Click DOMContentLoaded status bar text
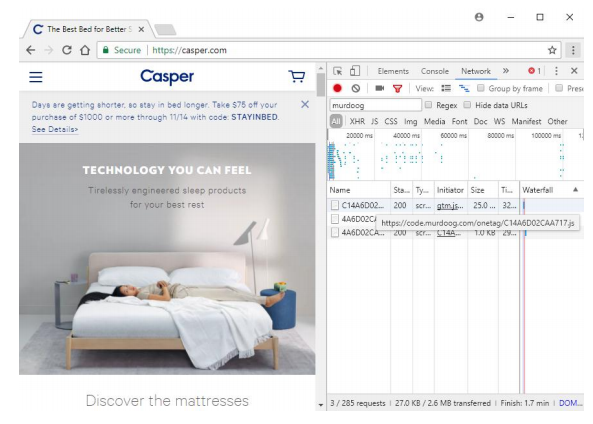593x424 pixels. (x=570, y=403)
